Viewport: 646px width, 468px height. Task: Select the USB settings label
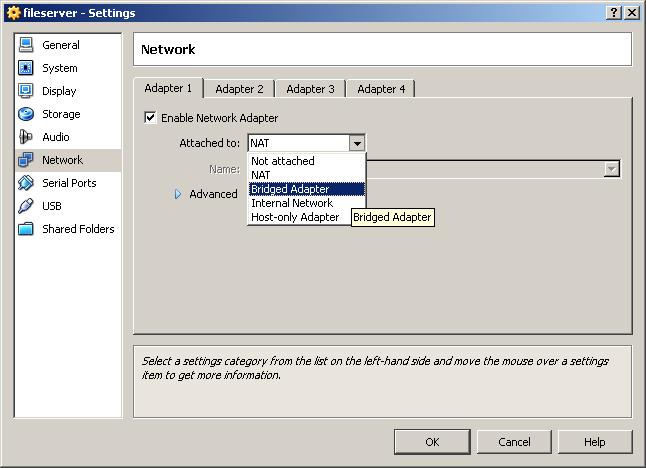click(x=52, y=206)
